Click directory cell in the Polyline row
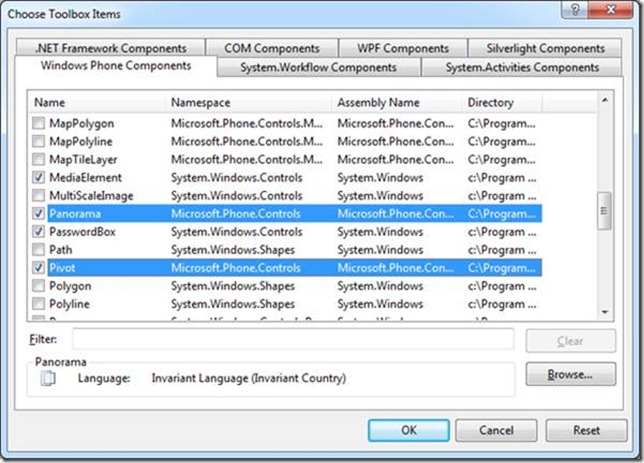 point(502,304)
